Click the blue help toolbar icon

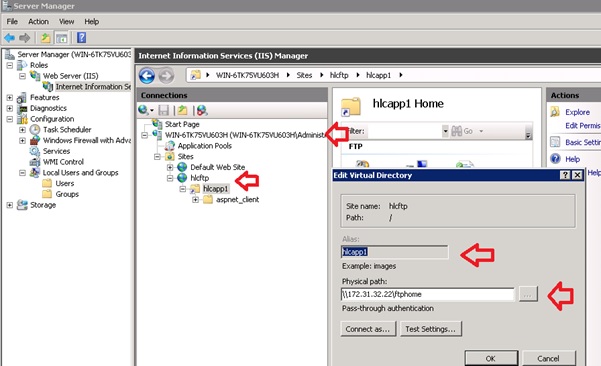[x=81, y=38]
